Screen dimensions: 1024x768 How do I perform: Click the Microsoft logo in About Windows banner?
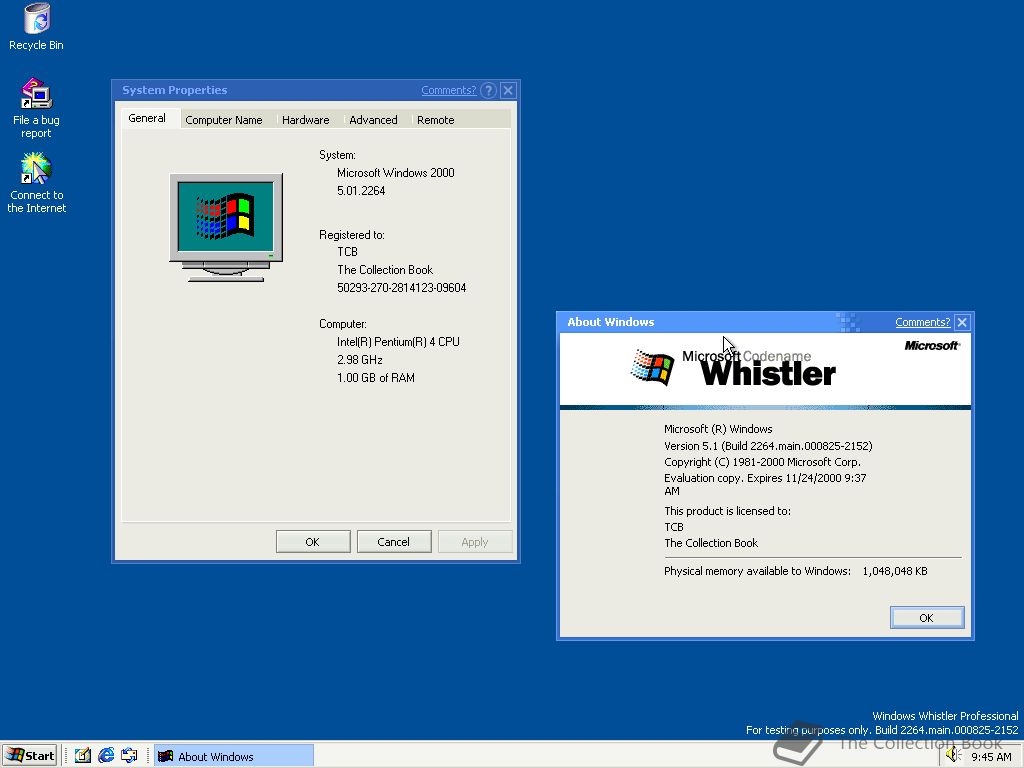coord(932,345)
